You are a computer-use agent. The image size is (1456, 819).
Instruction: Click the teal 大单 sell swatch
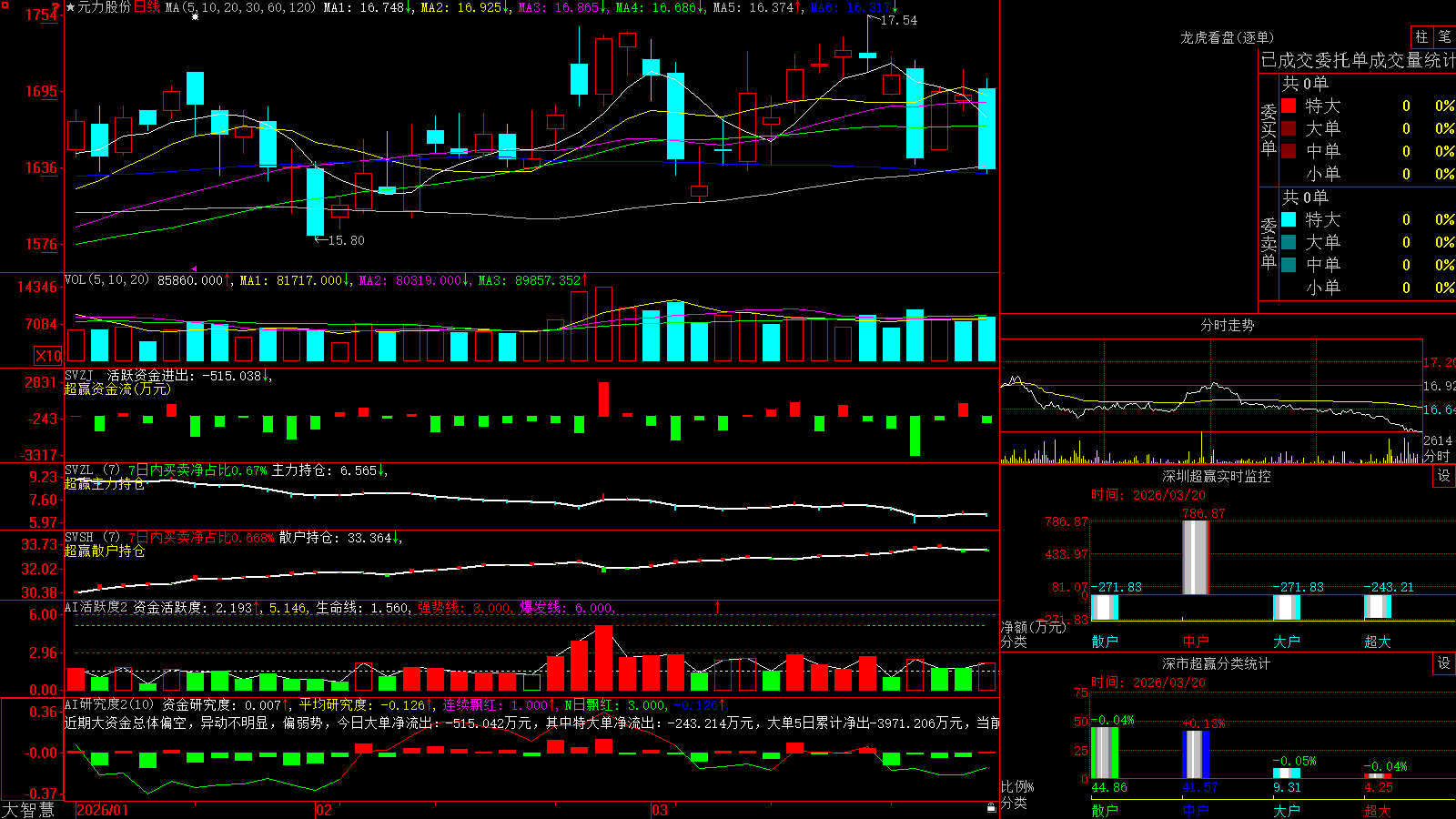(x=1289, y=242)
